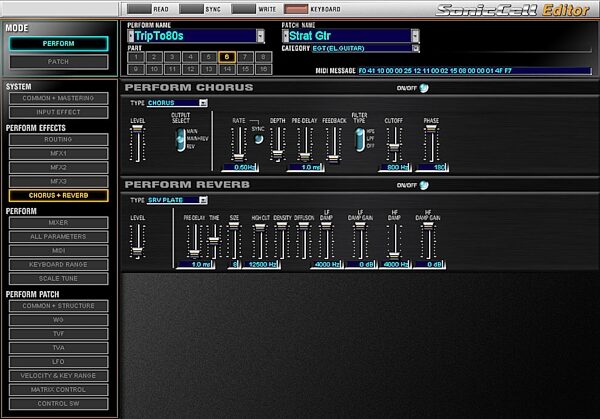
Task: Select part 1
Action: (136, 57)
